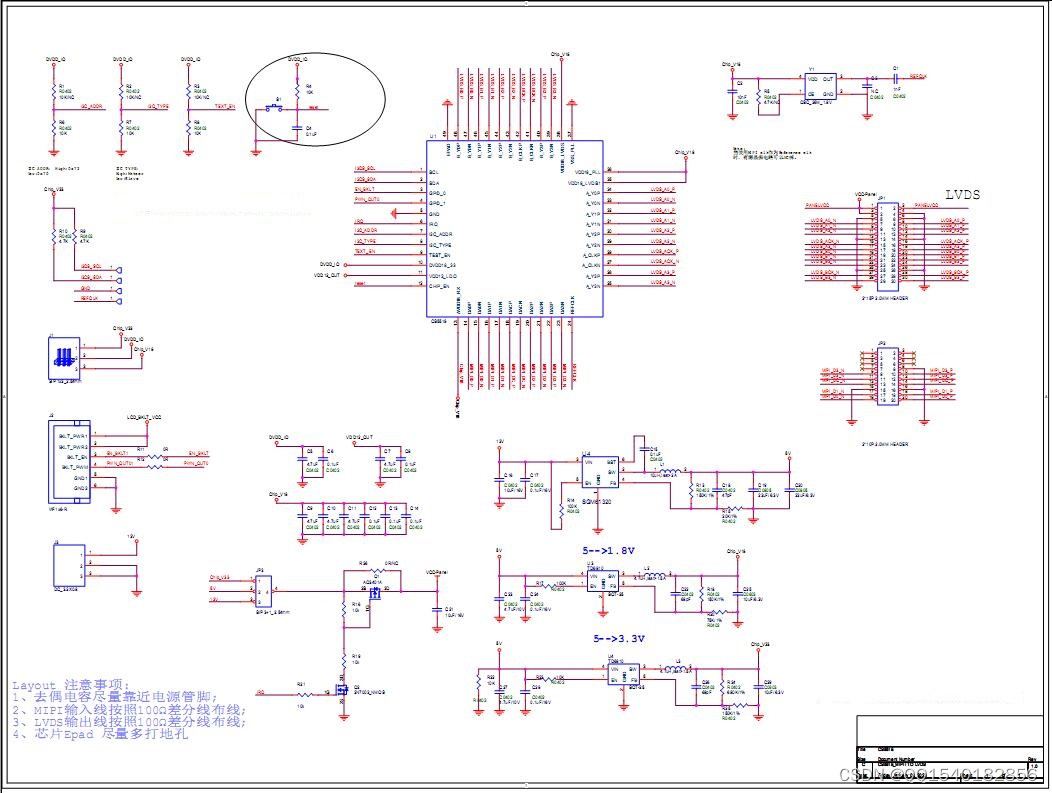Select the 0.1uF capacitor inside the ellipse

click(297, 127)
